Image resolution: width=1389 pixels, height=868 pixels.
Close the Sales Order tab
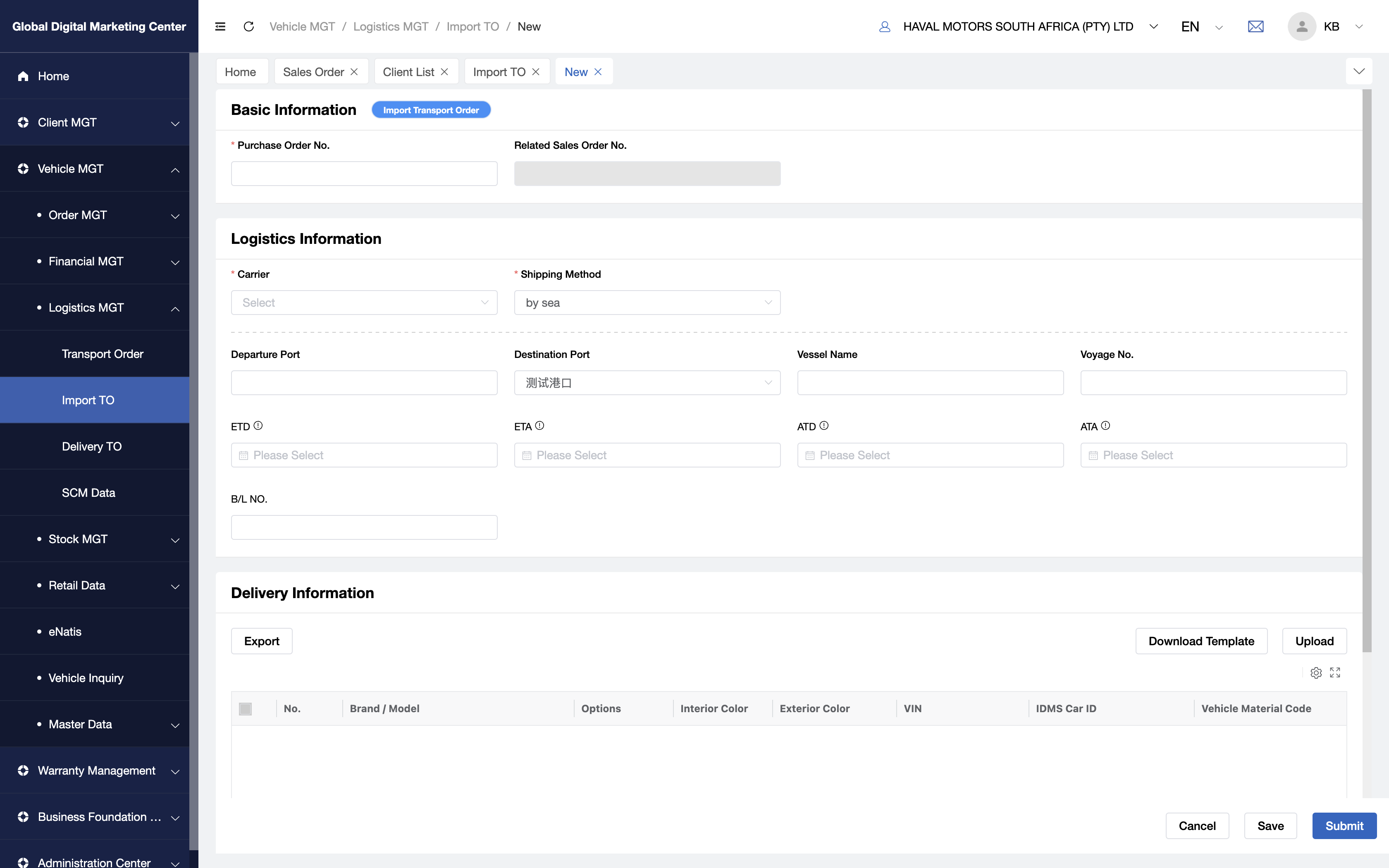coord(354,72)
